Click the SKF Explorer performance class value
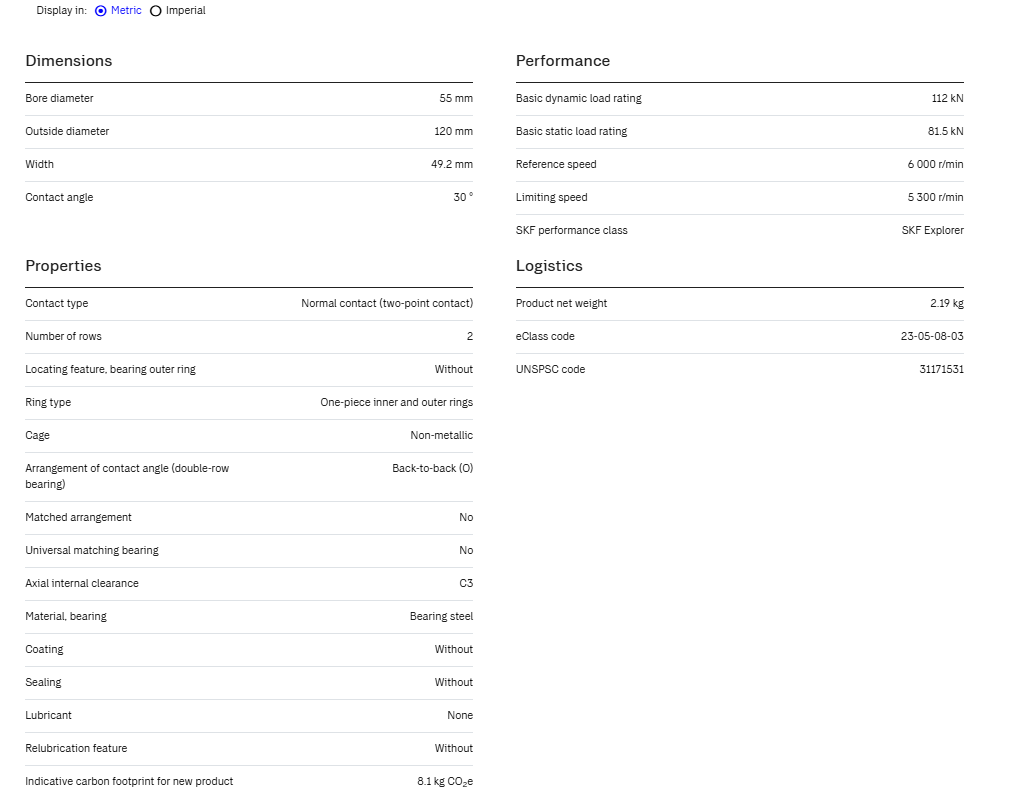Viewport: 1016px width, 802px height. click(932, 231)
